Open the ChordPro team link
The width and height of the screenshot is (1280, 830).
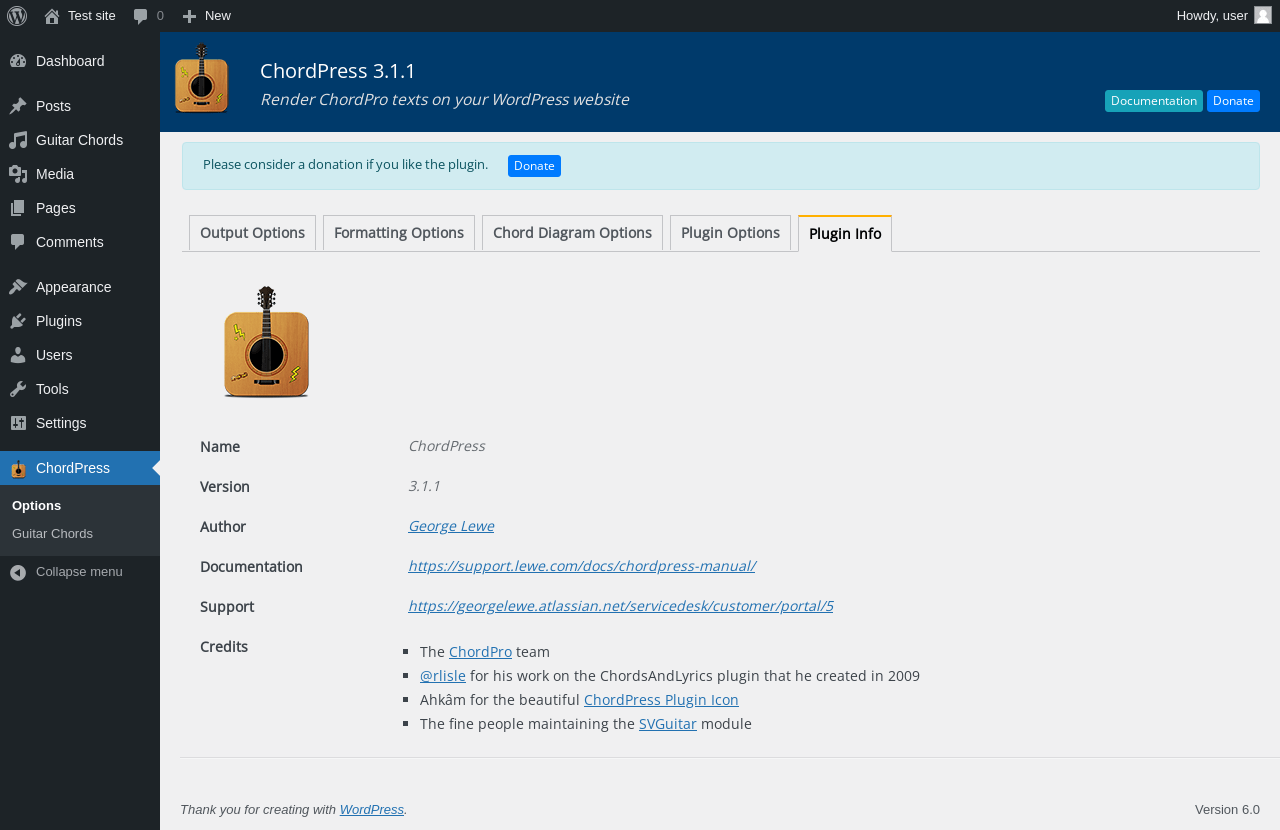pyautogui.click(x=480, y=652)
